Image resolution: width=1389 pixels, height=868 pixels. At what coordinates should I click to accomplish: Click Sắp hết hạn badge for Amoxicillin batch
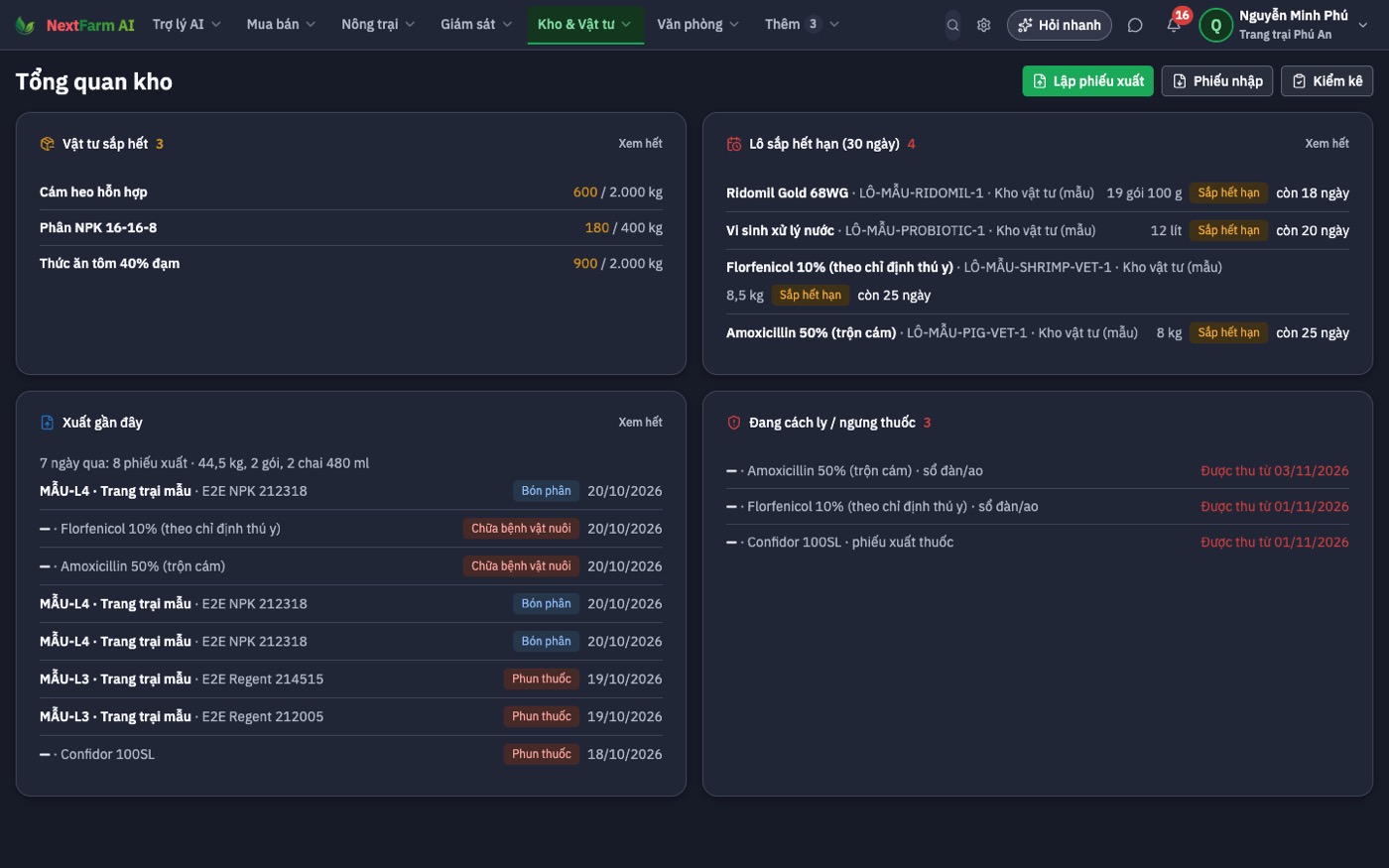(x=1228, y=333)
